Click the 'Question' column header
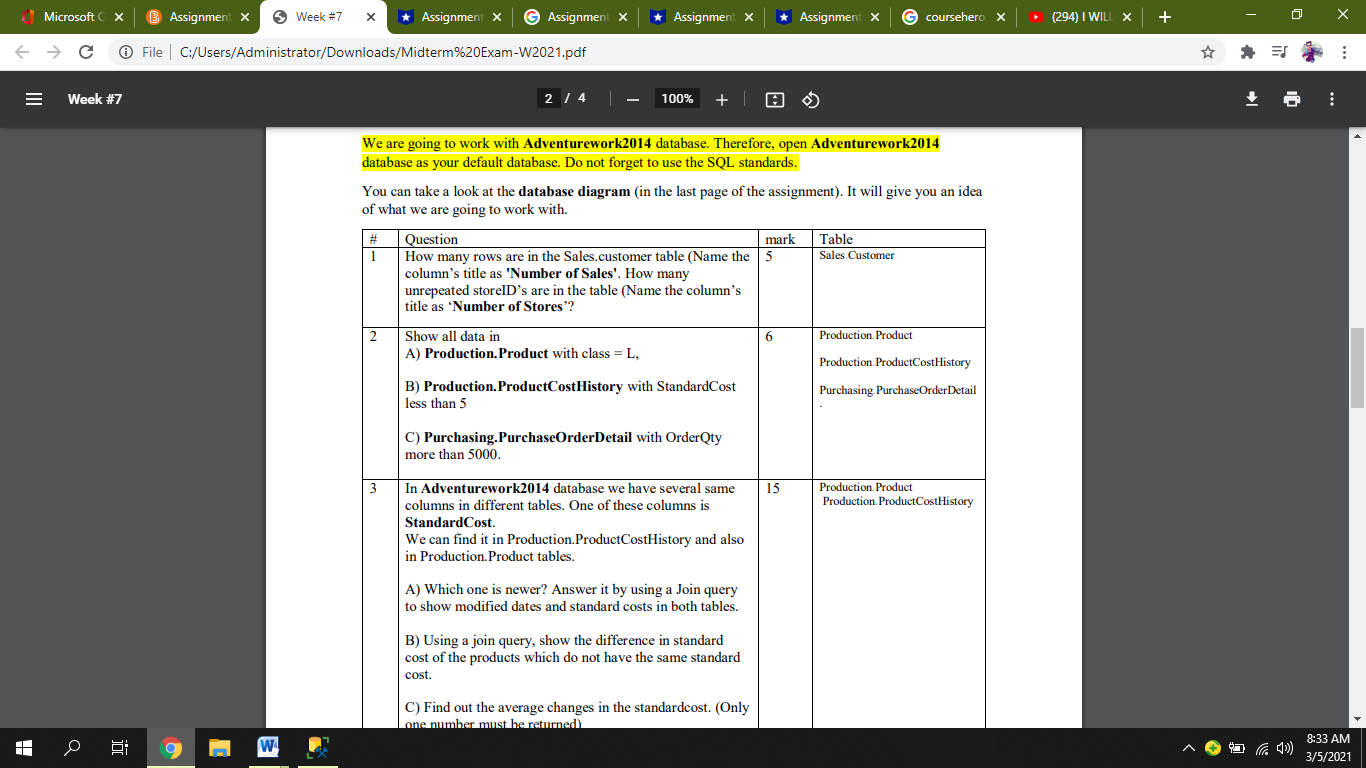1366x768 pixels. click(431, 239)
